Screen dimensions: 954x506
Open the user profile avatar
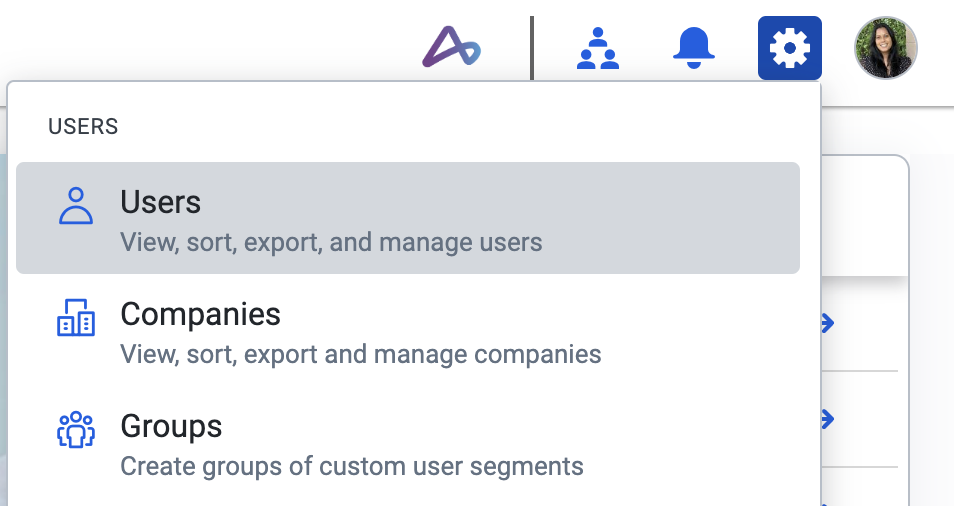point(885,48)
